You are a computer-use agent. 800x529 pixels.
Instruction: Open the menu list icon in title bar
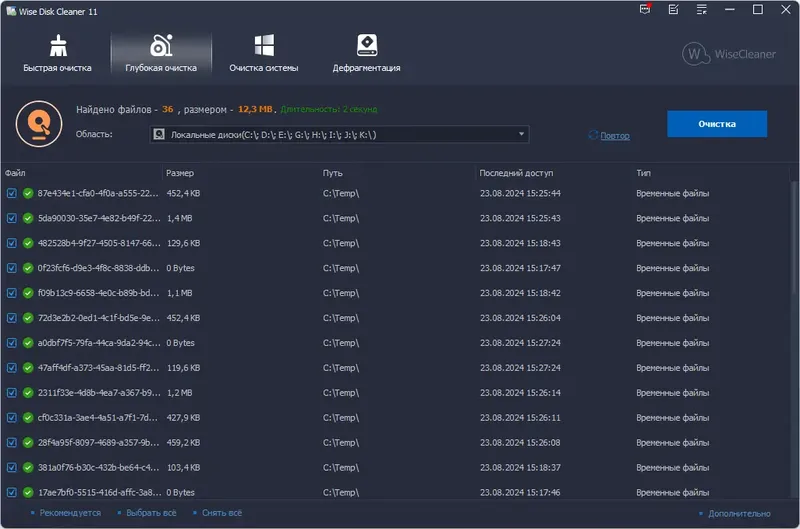coord(702,9)
